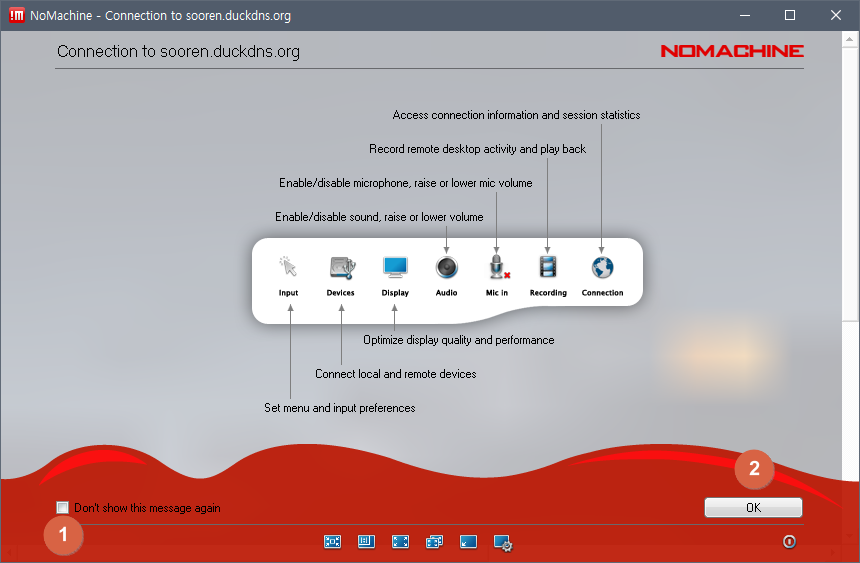Click the fullscreen on all monitors icon
The height and width of the screenshot is (563, 860).
click(x=434, y=542)
